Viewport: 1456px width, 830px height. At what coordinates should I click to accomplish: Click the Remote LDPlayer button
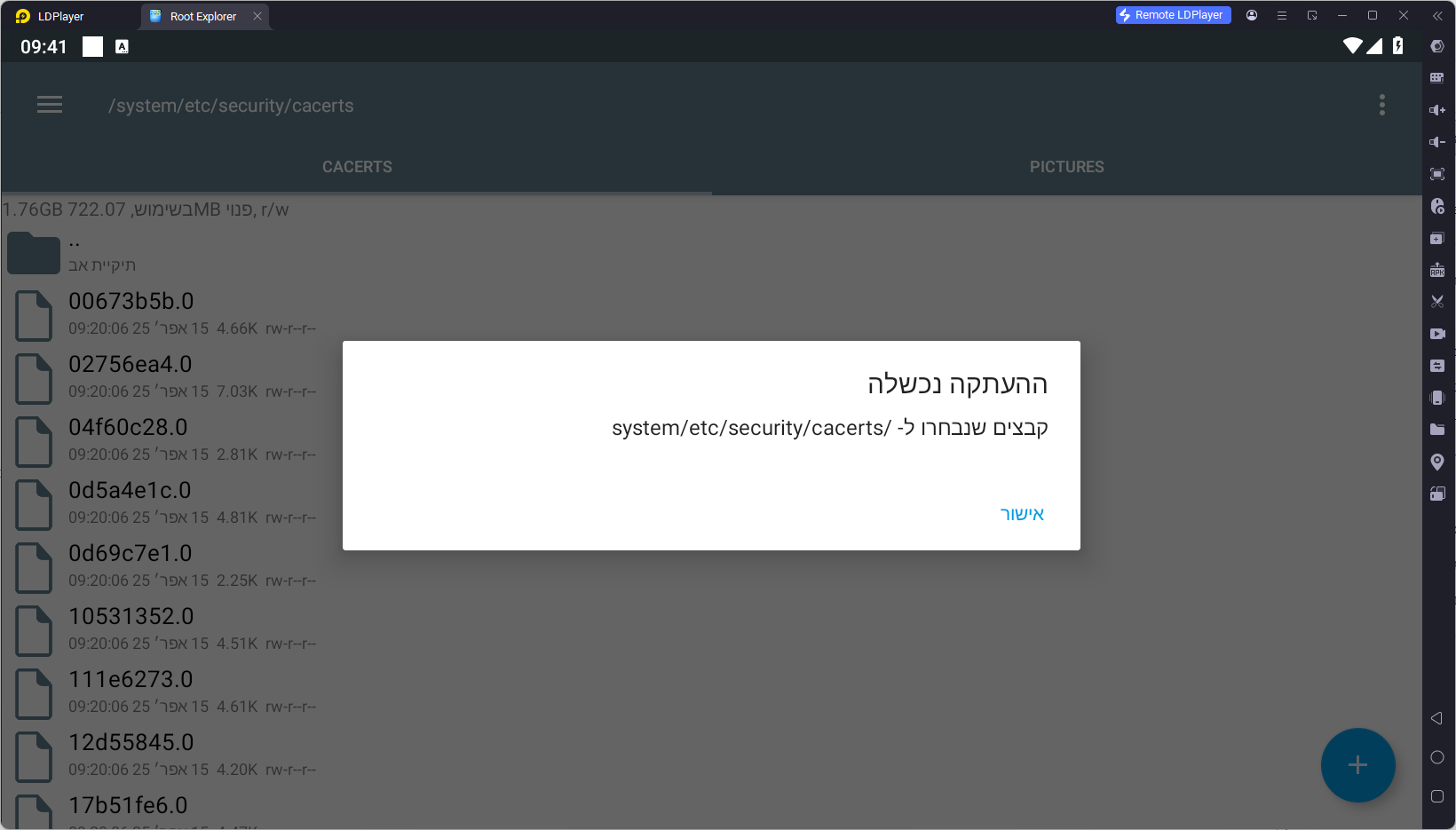pos(1173,15)
